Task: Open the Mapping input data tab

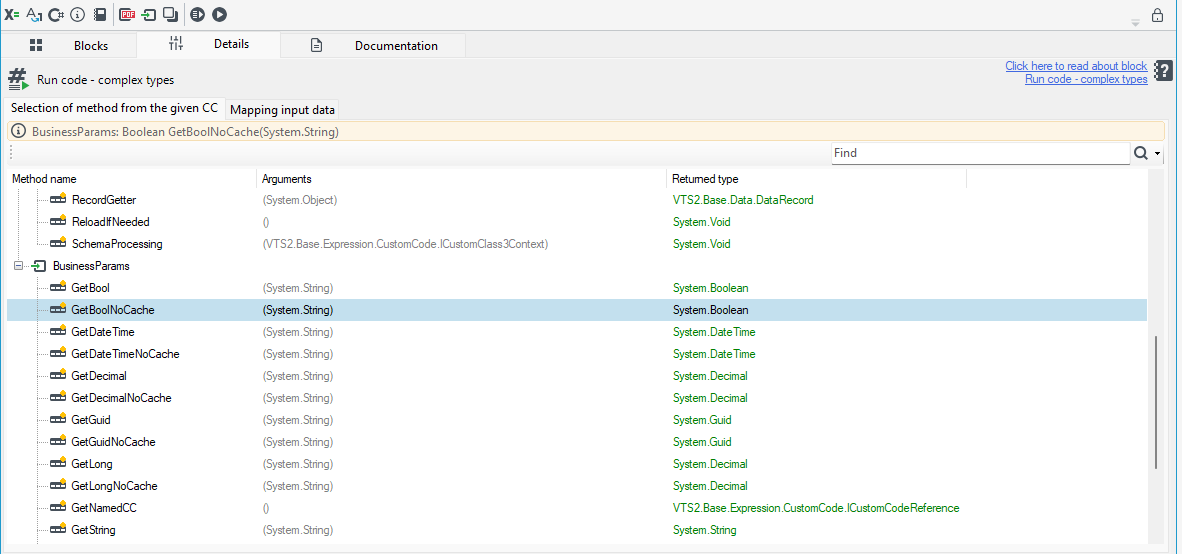Action: point(283,110)
